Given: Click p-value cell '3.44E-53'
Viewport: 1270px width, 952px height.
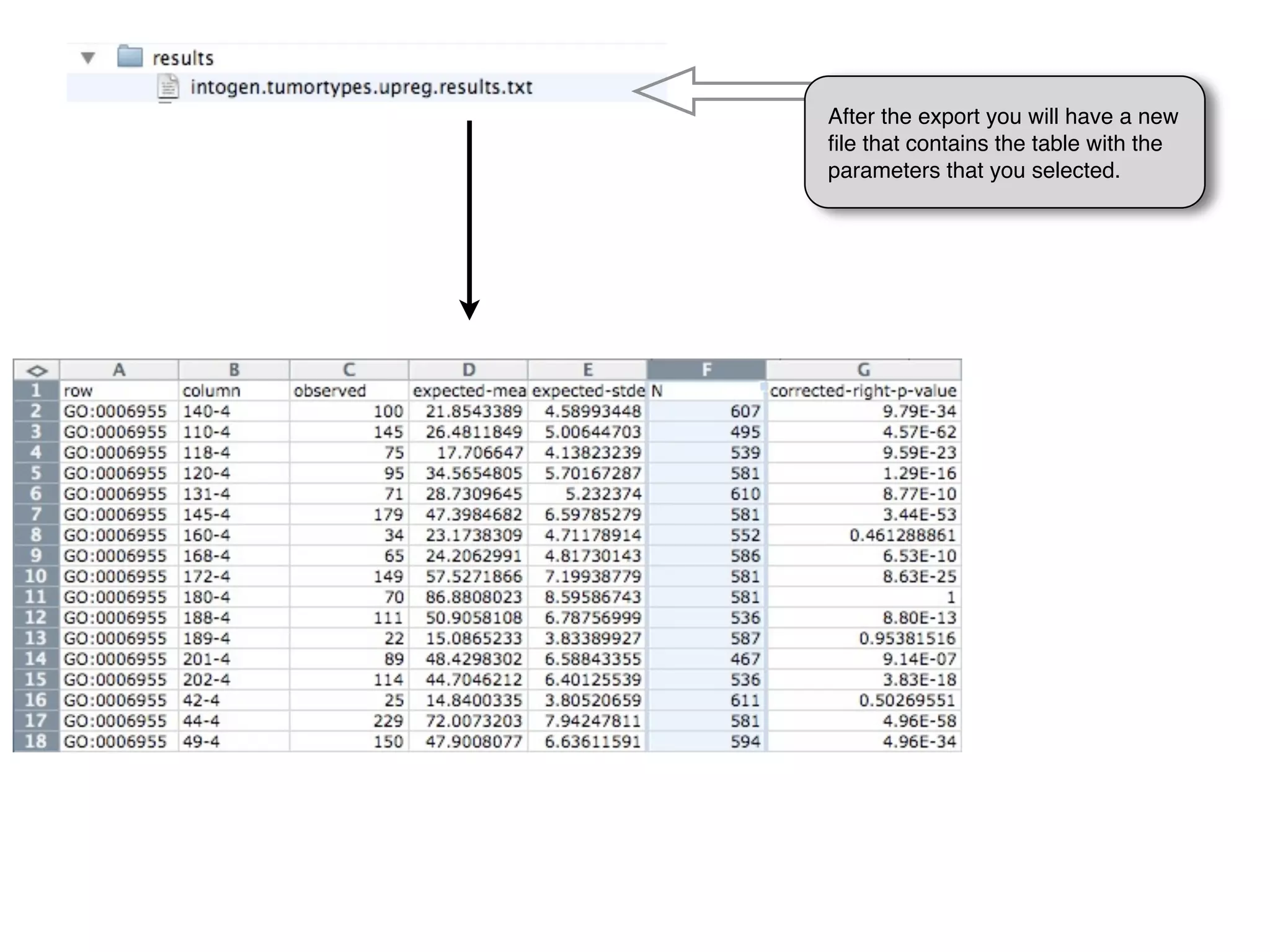Looking at the screenshot, I should coord(864,514).
